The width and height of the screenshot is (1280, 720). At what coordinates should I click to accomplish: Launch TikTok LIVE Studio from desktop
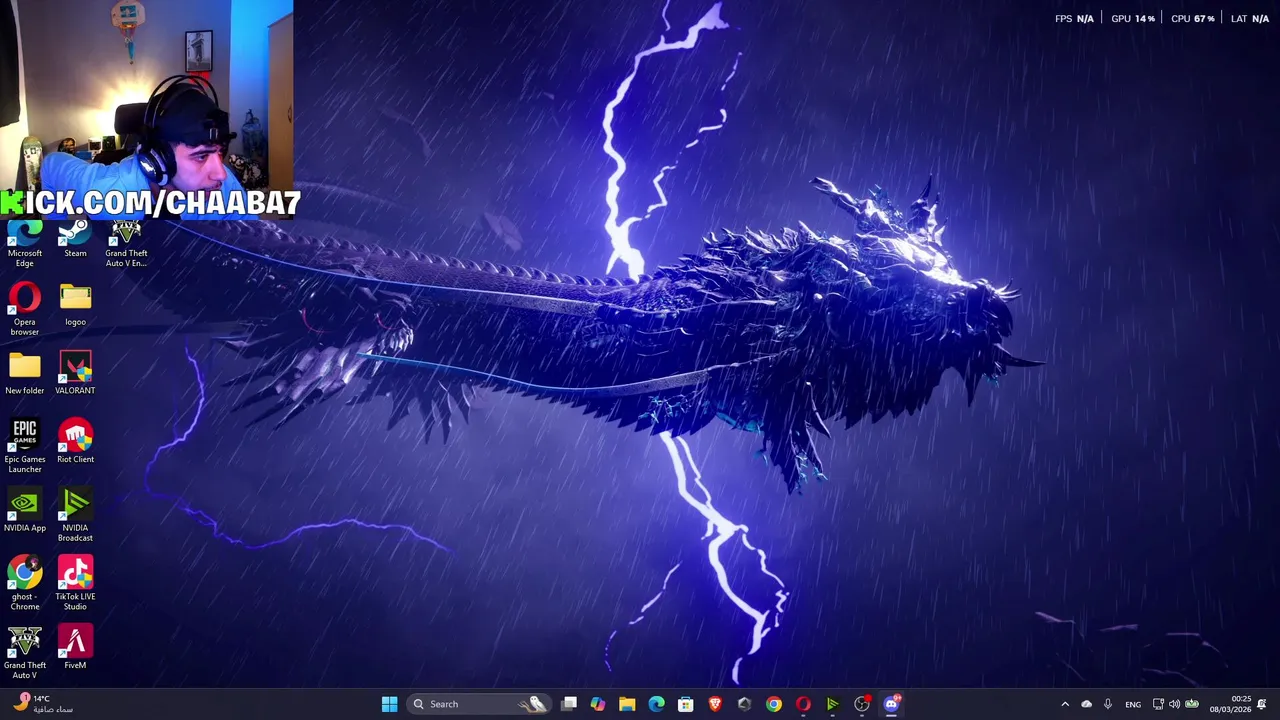[x=75, y=584]
